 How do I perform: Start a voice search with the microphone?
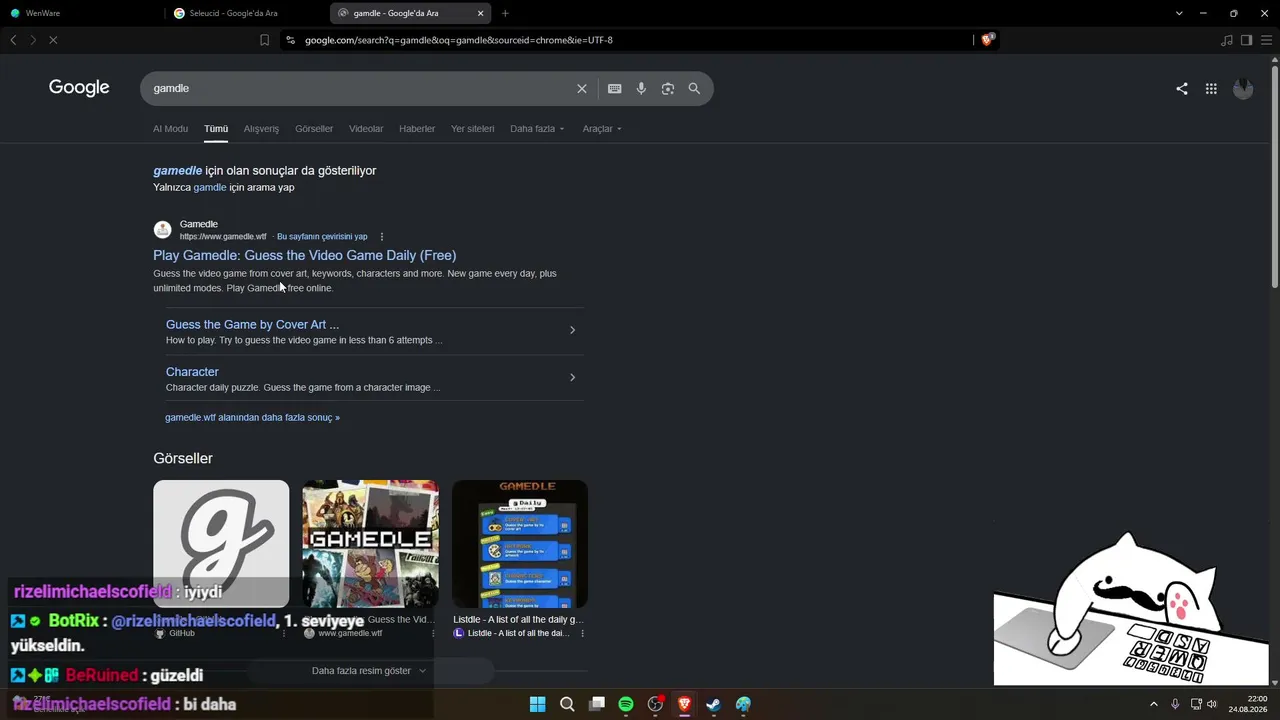tap(641, 88)
